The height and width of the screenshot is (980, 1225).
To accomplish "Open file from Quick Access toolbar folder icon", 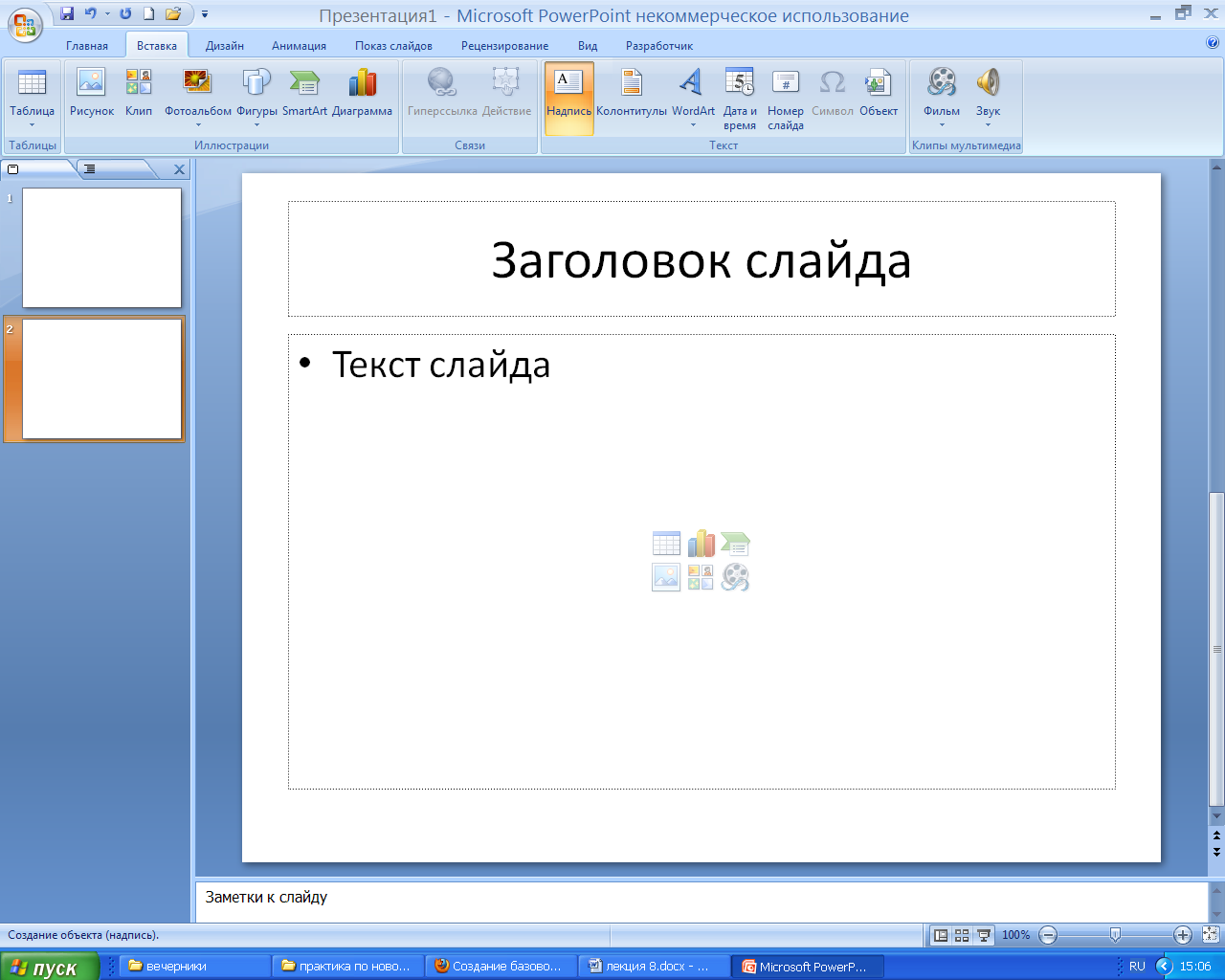I will tap(173, 13).
